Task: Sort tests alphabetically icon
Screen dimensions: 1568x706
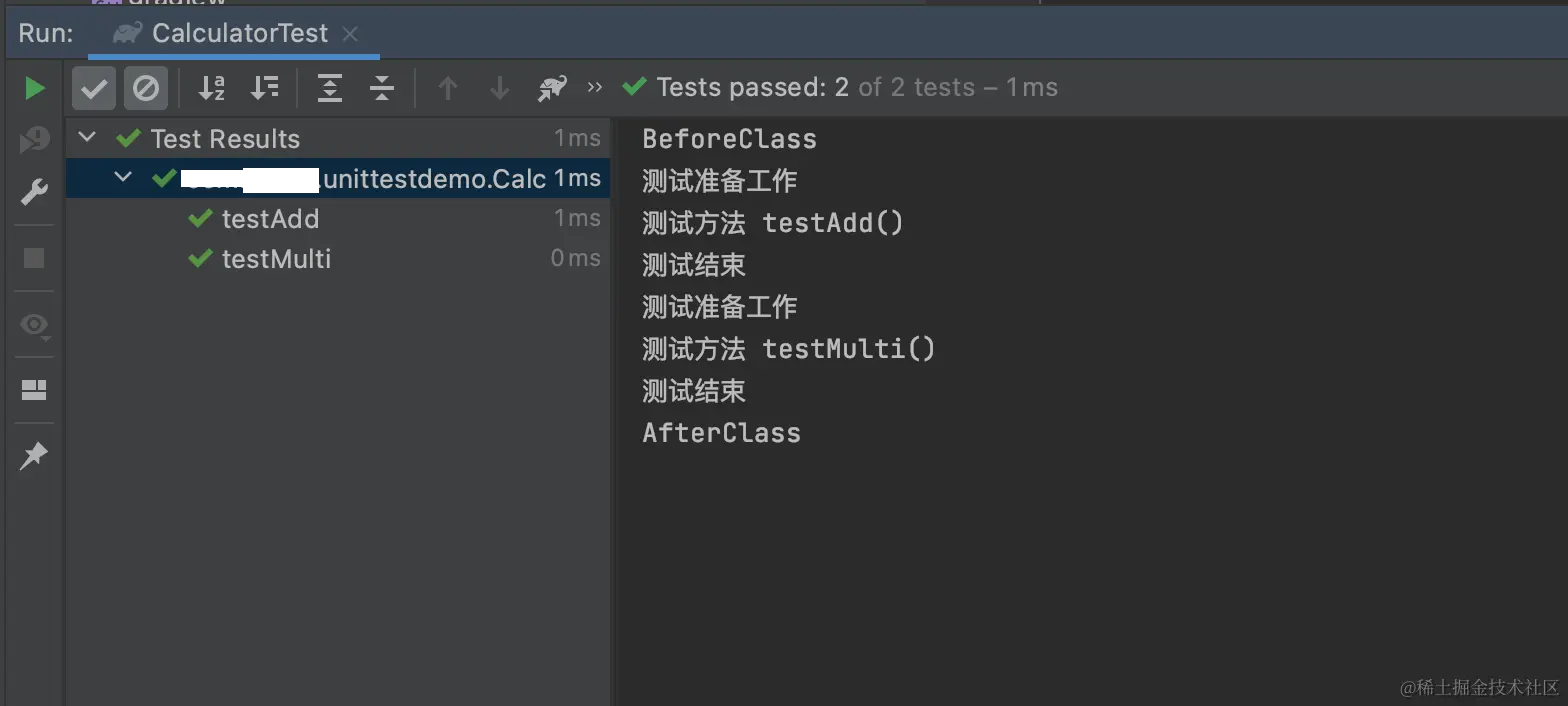Action: (212, 88)
